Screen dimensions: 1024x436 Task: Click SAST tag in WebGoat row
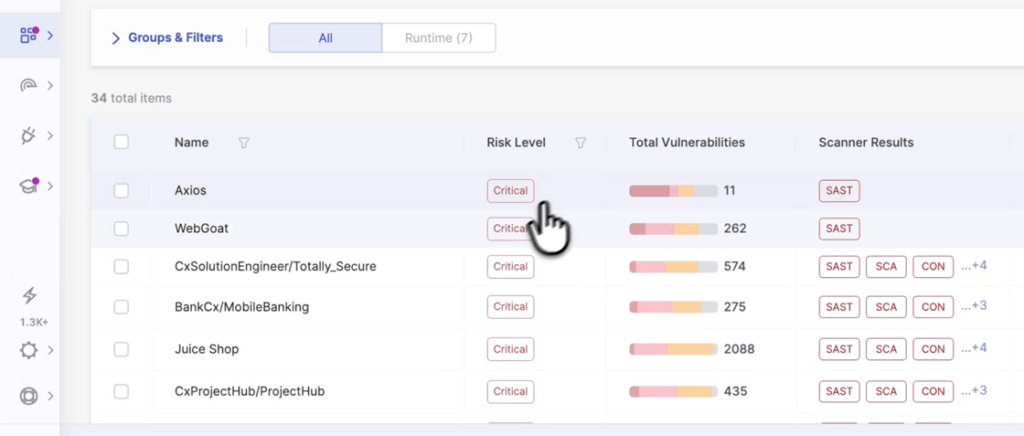(x=839, y=228)
